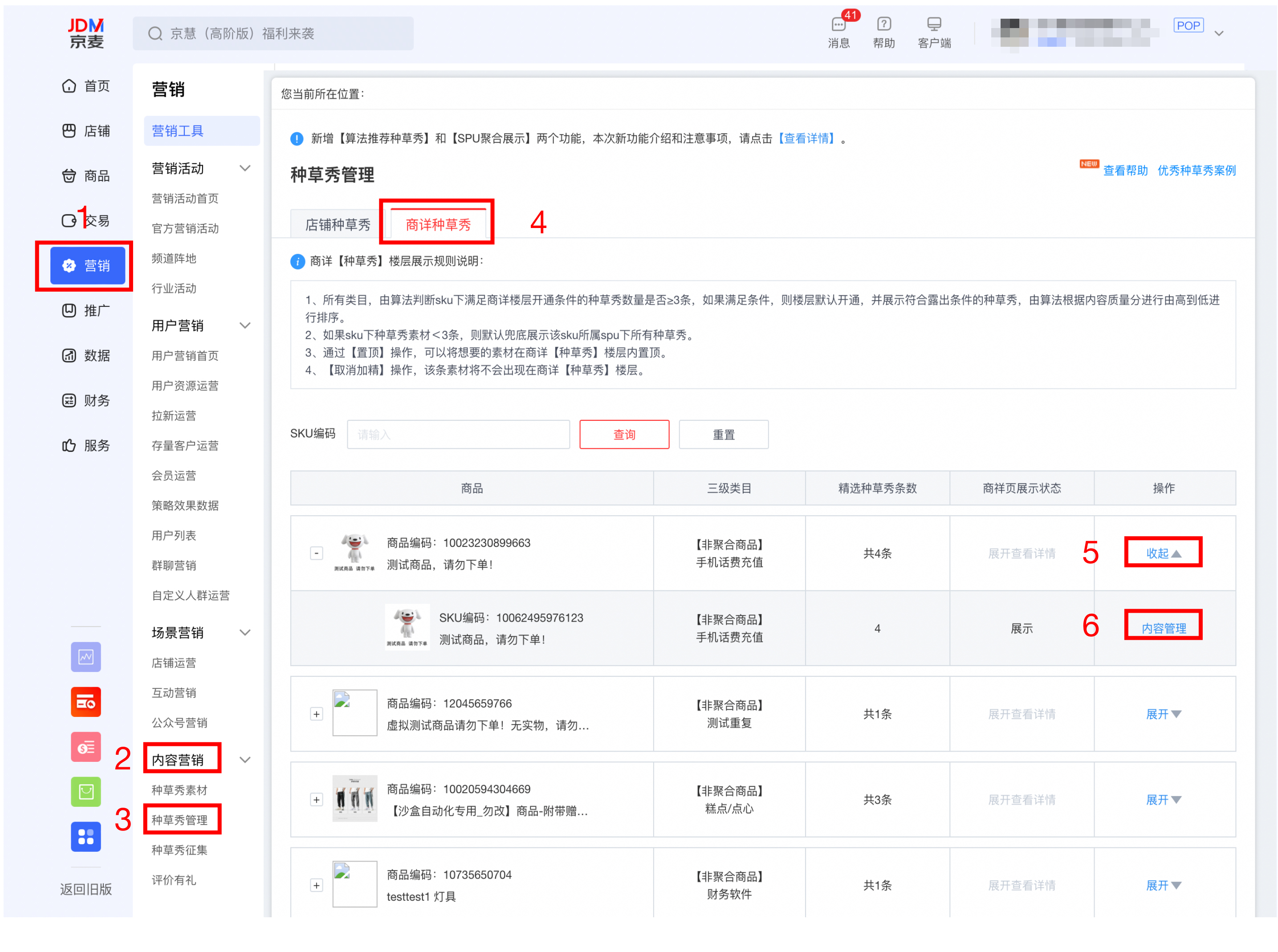This screenshot has width=1278, height=952.
Task: Click the pink billing quick-access icon
Action: (x=85, y=747)
